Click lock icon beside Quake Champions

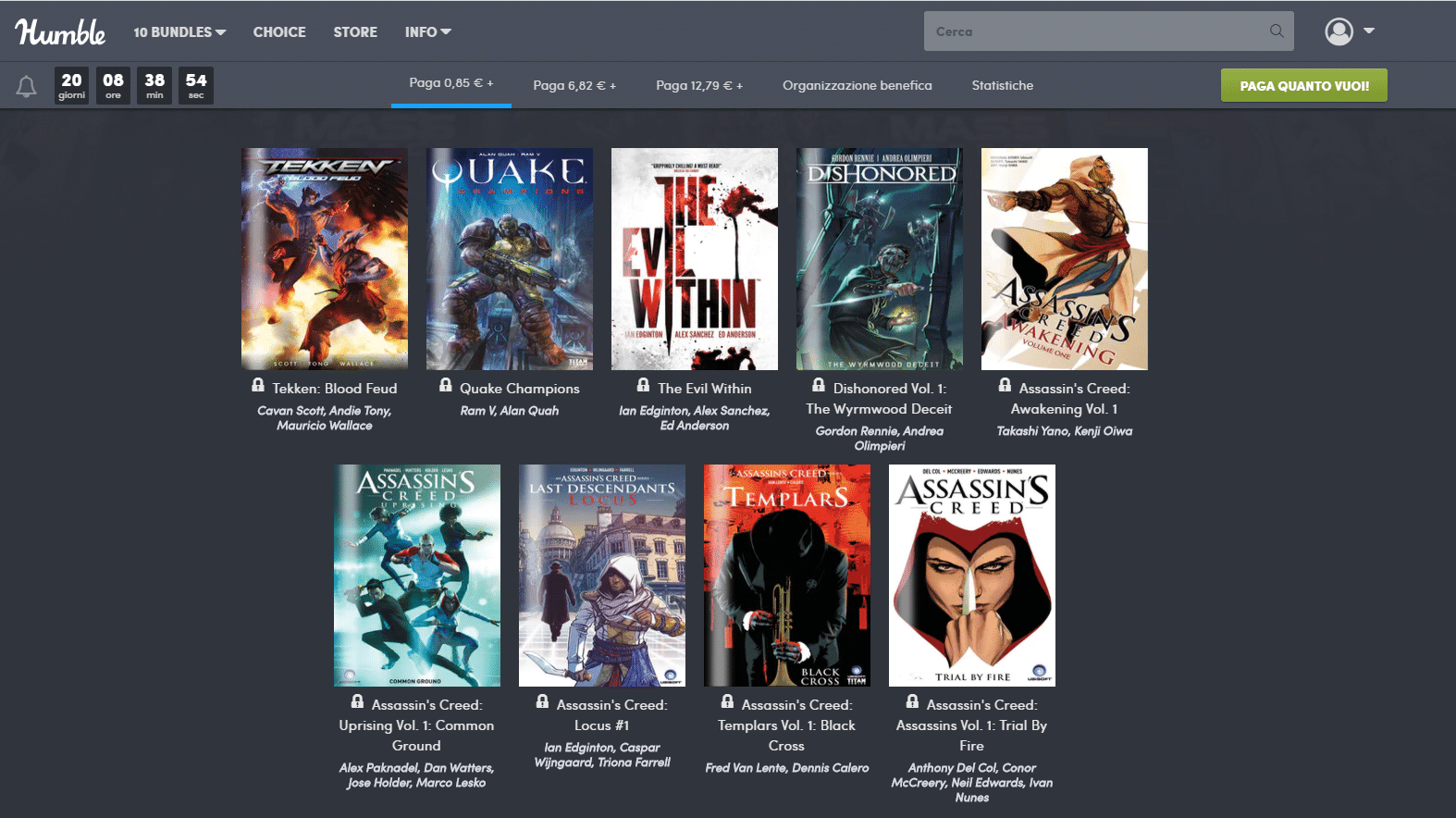click(x=446, y=385)
